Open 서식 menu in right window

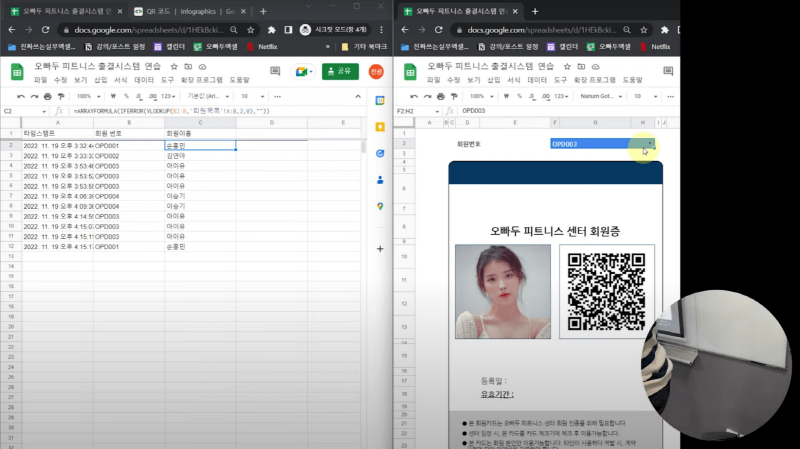pos(514,80)
